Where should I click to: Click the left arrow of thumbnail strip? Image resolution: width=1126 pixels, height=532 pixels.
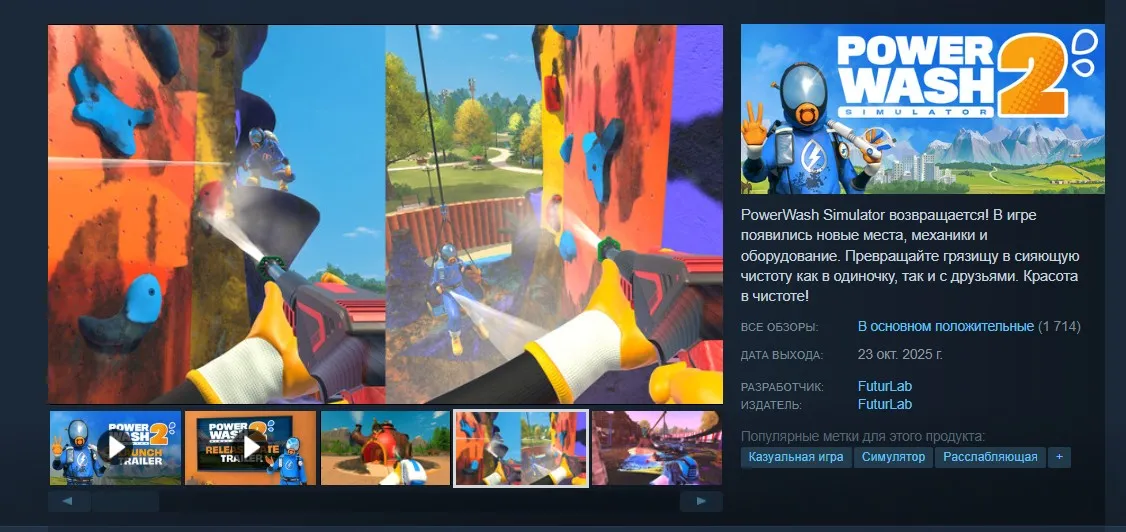tap(69, 501)
